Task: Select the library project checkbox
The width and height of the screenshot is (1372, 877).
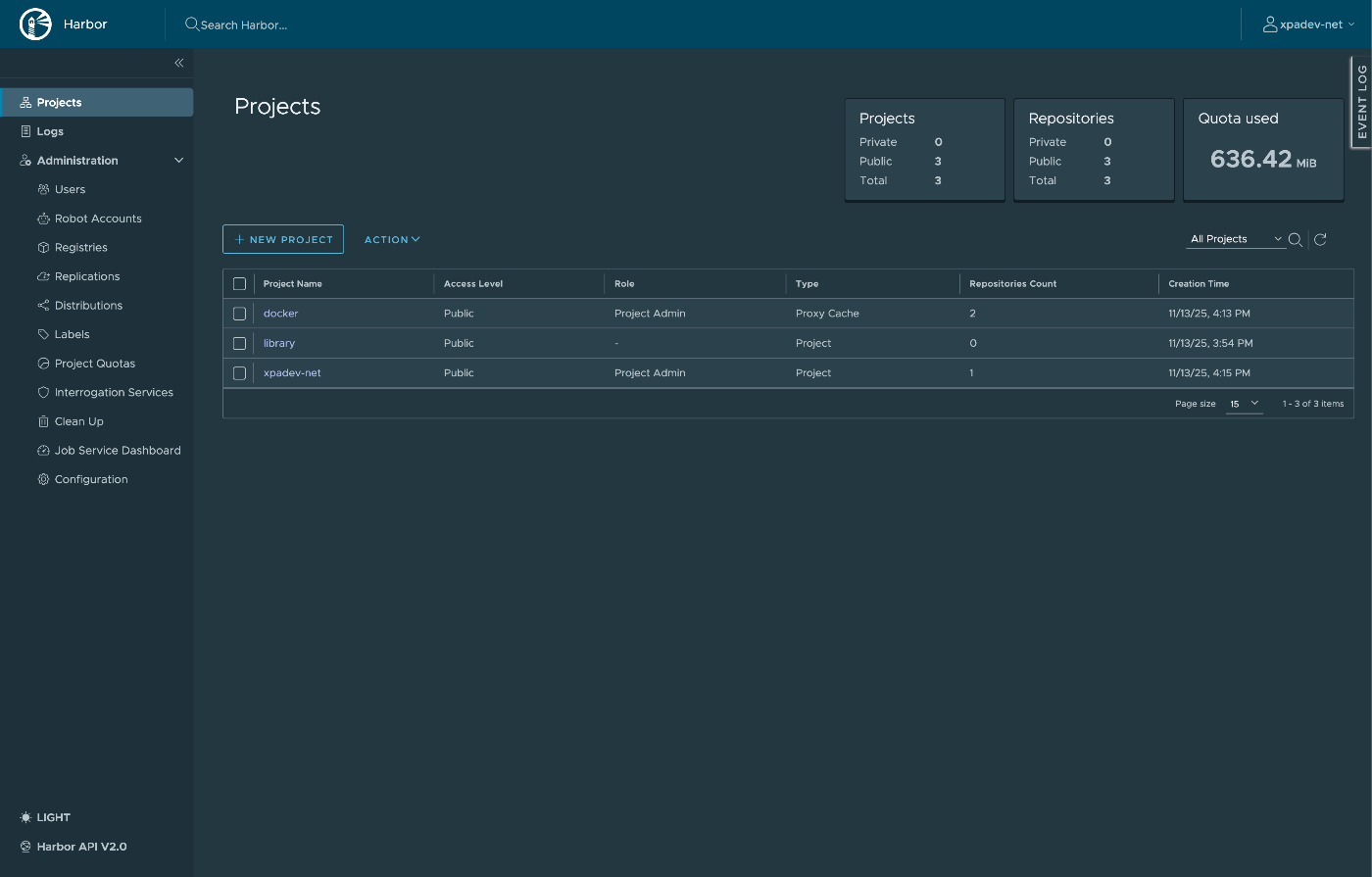Action: [x=239, y=344]
